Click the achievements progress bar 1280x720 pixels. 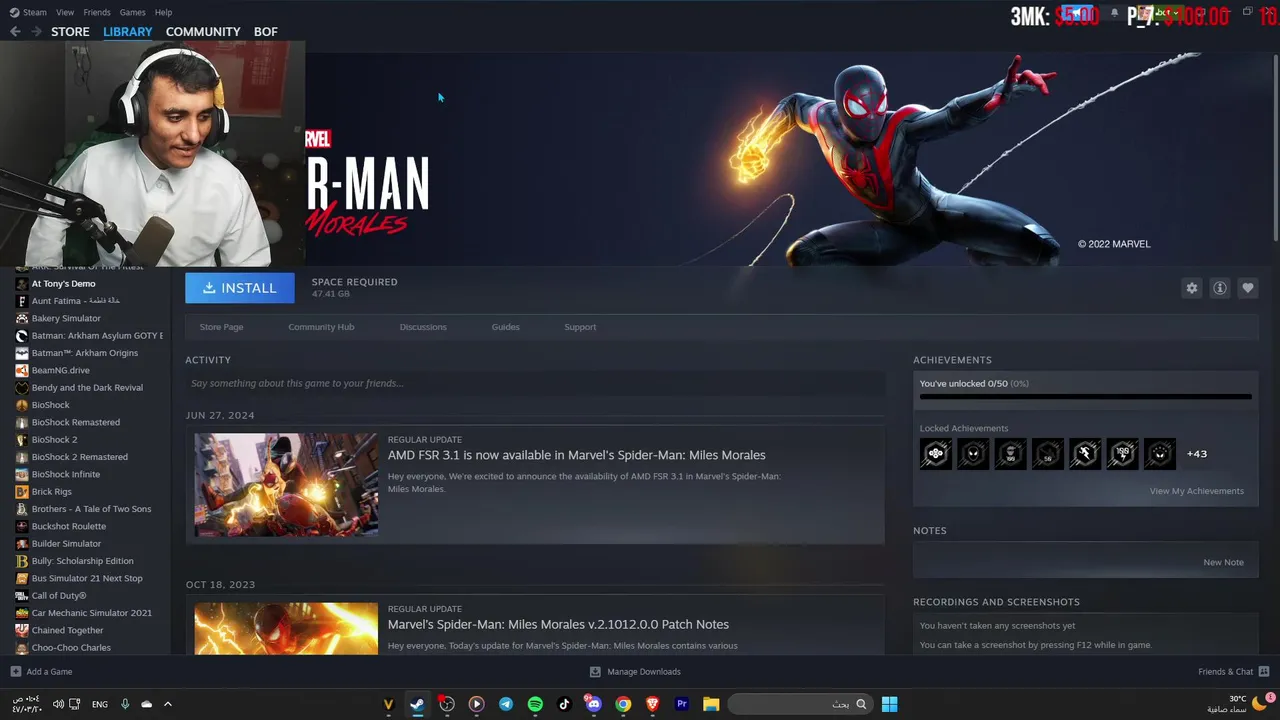[1085, 397]
